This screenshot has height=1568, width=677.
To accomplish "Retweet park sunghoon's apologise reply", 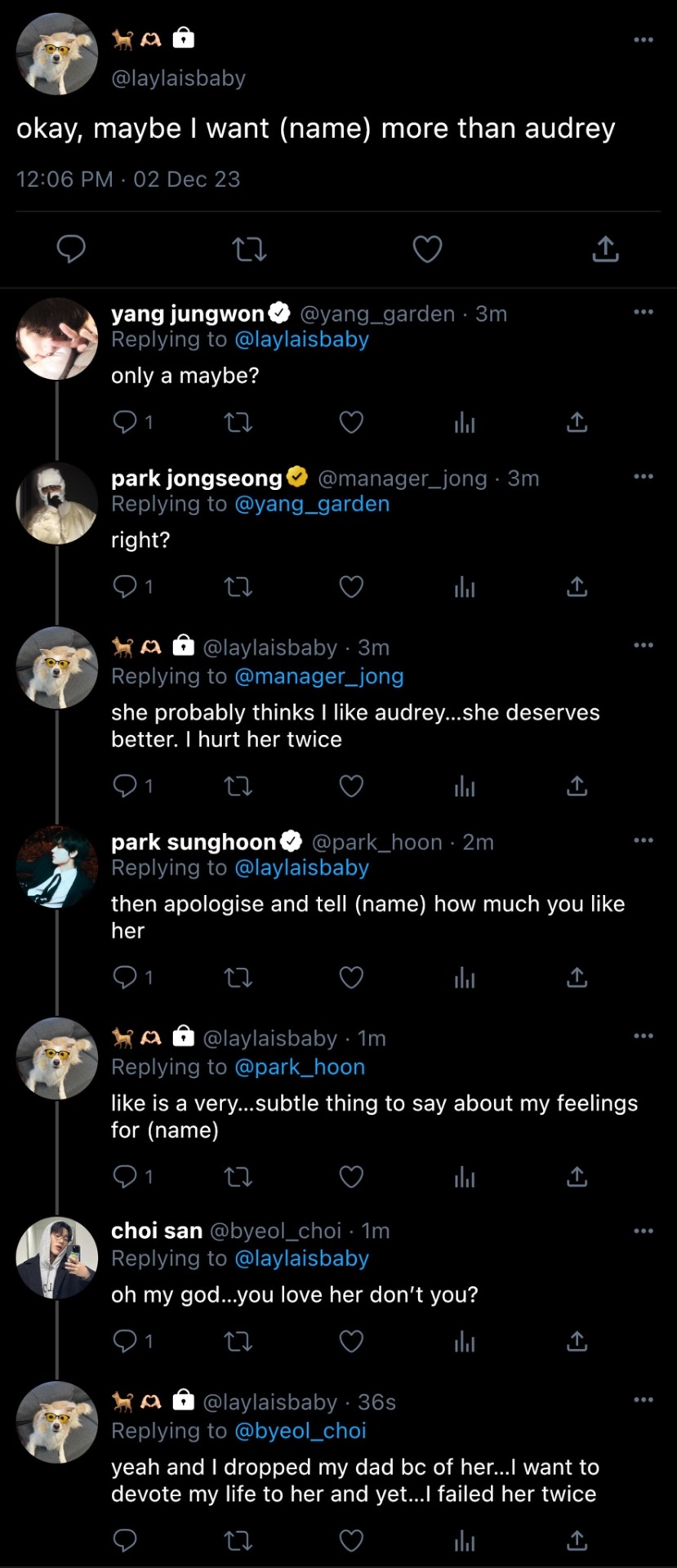I will point(238,978).
